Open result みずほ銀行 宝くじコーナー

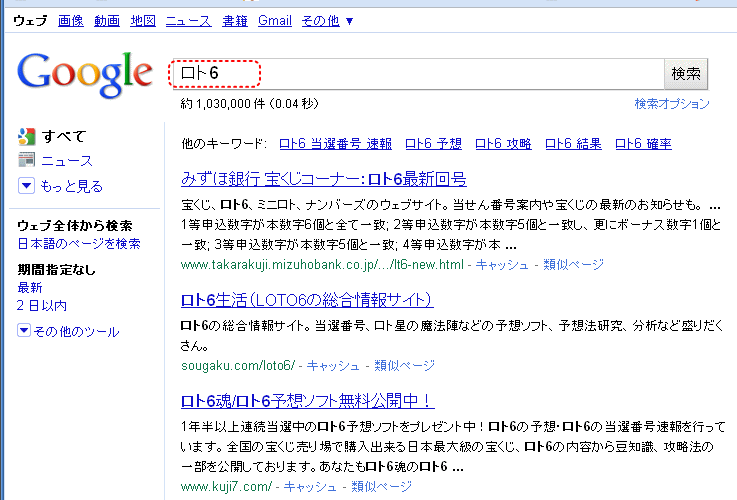click(x=323, y=179)
